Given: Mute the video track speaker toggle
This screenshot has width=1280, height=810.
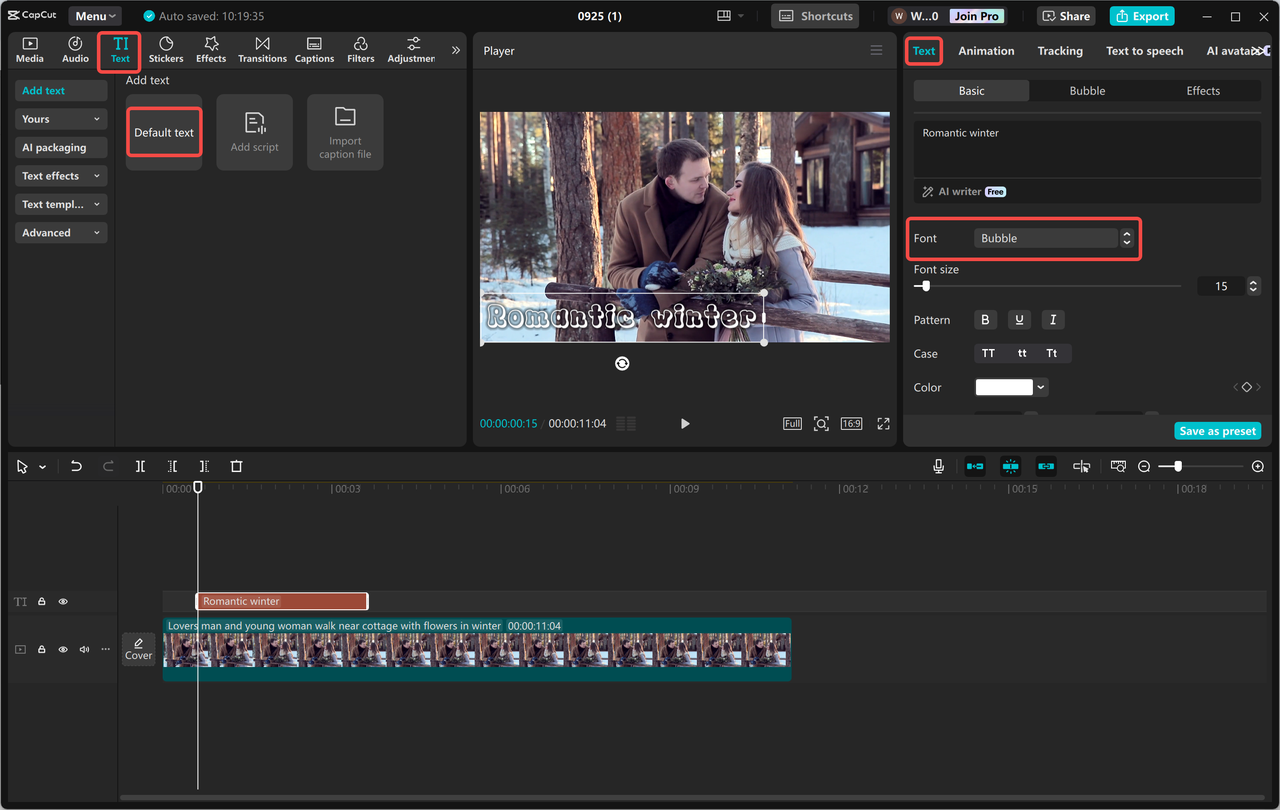Looking at the screenshot, I should (x=83, y=649).
